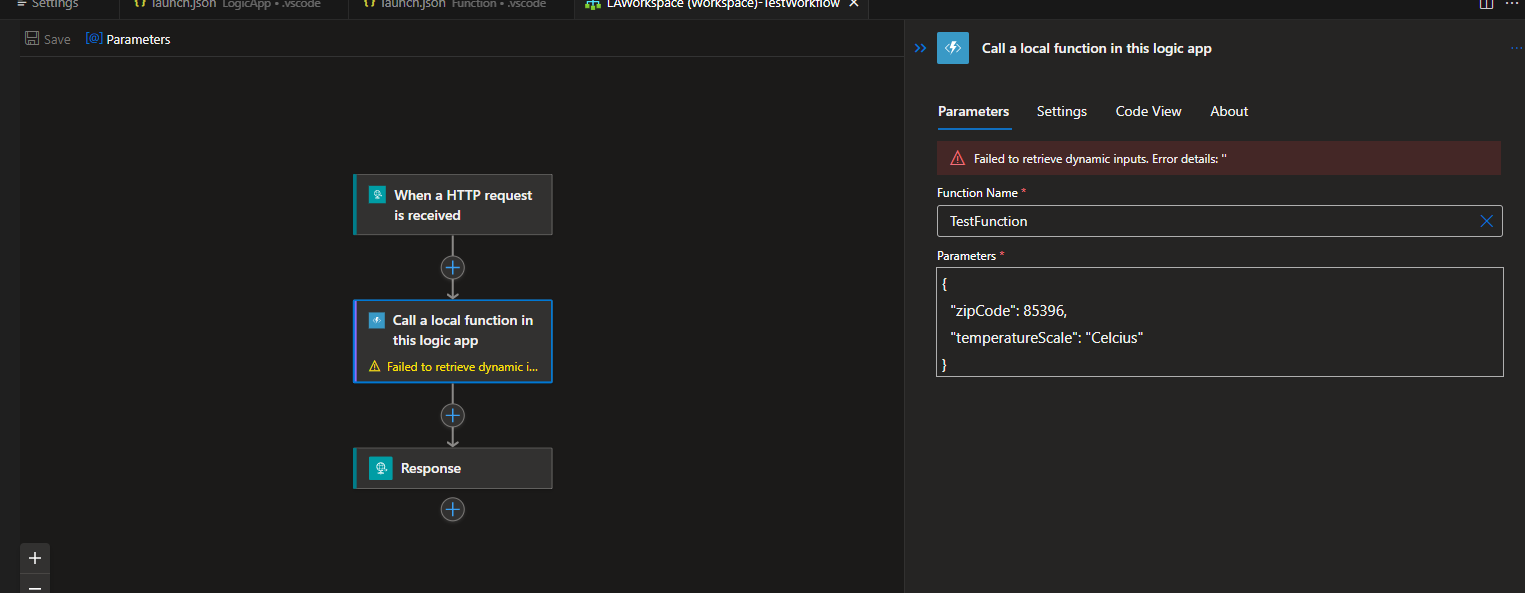Zoom in on the canvas with the plus button
Viewport: 1525px width, 593px height.
(34, 558)
